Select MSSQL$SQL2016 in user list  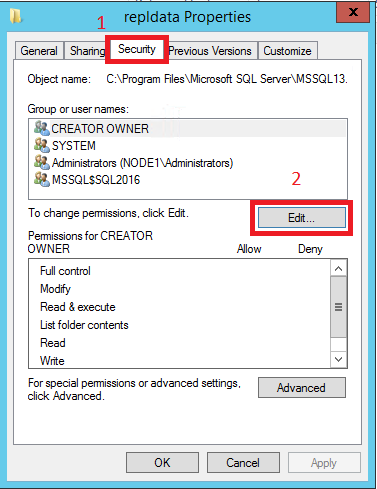pyautogui.click(x=188, y=180)
